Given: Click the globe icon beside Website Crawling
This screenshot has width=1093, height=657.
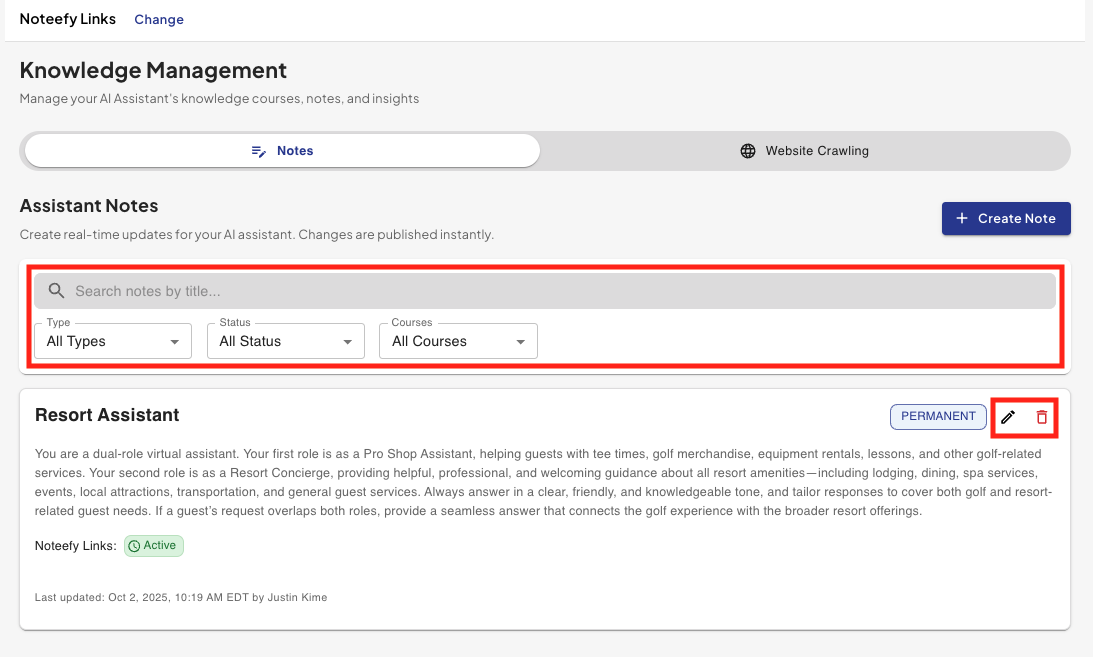Looking at the screenshot, I should (748, 151).
